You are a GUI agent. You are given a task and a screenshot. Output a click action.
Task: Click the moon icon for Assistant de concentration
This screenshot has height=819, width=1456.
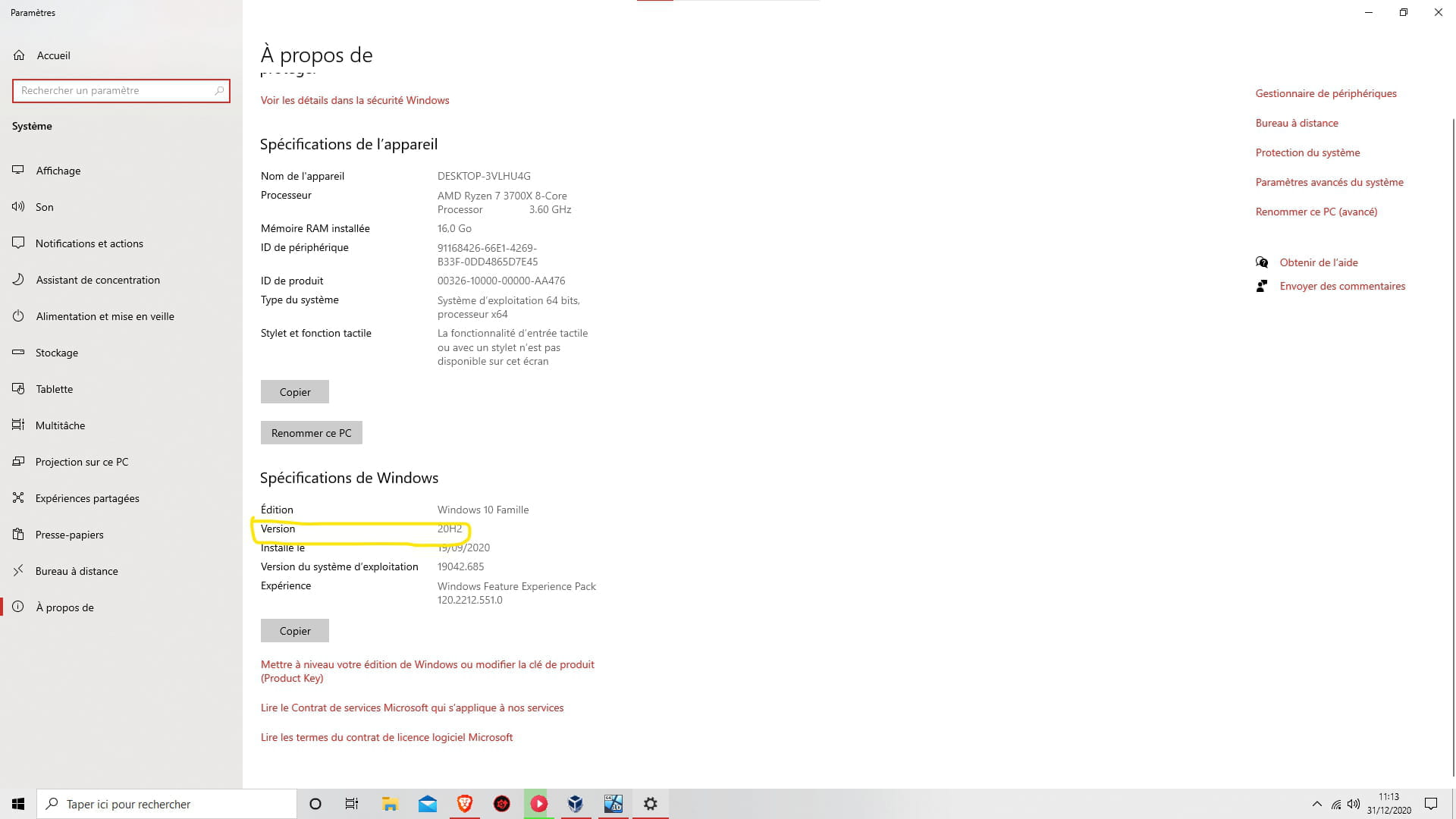click(x=18, y=279)
